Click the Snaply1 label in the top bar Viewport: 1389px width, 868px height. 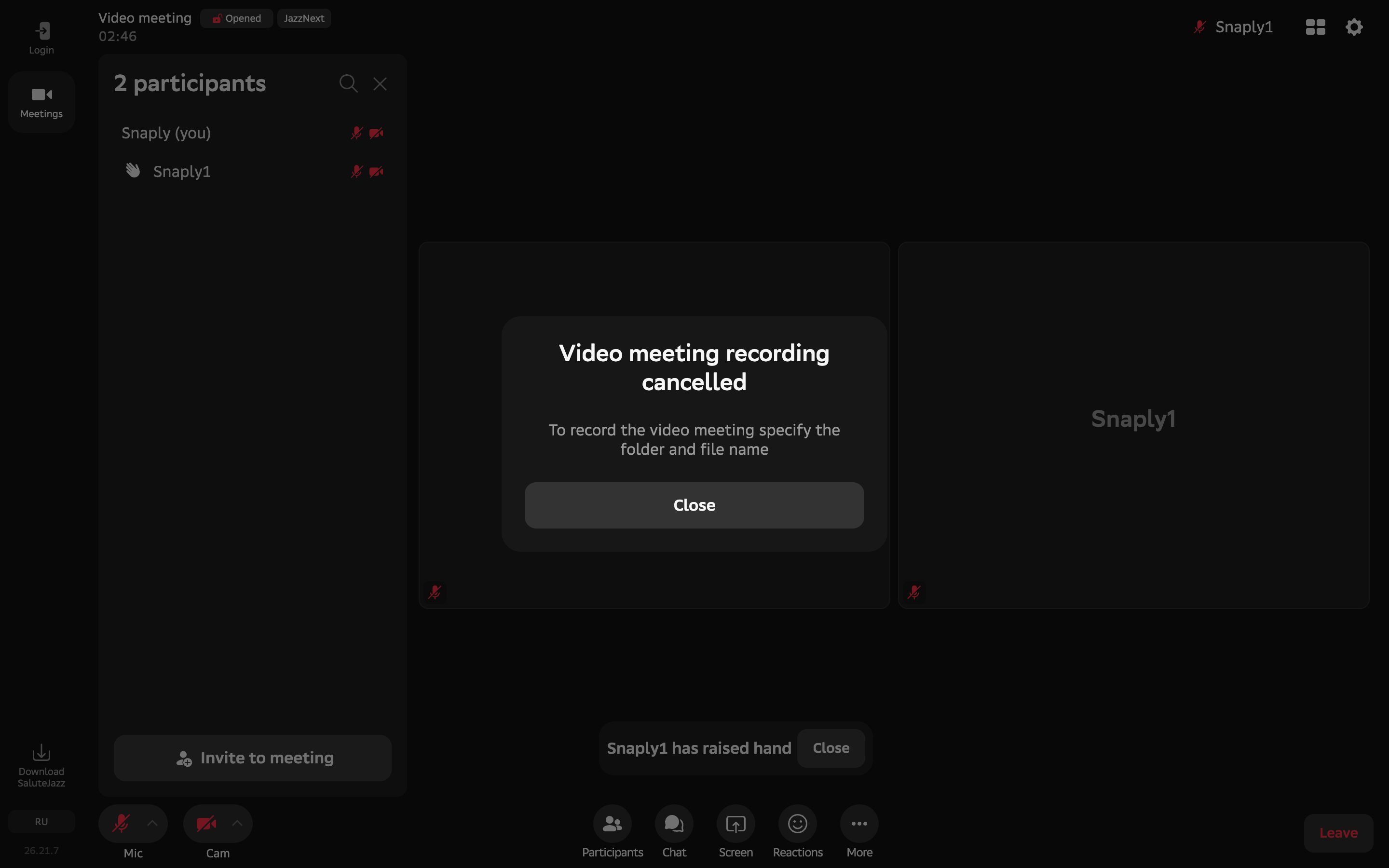point(1244,27)
